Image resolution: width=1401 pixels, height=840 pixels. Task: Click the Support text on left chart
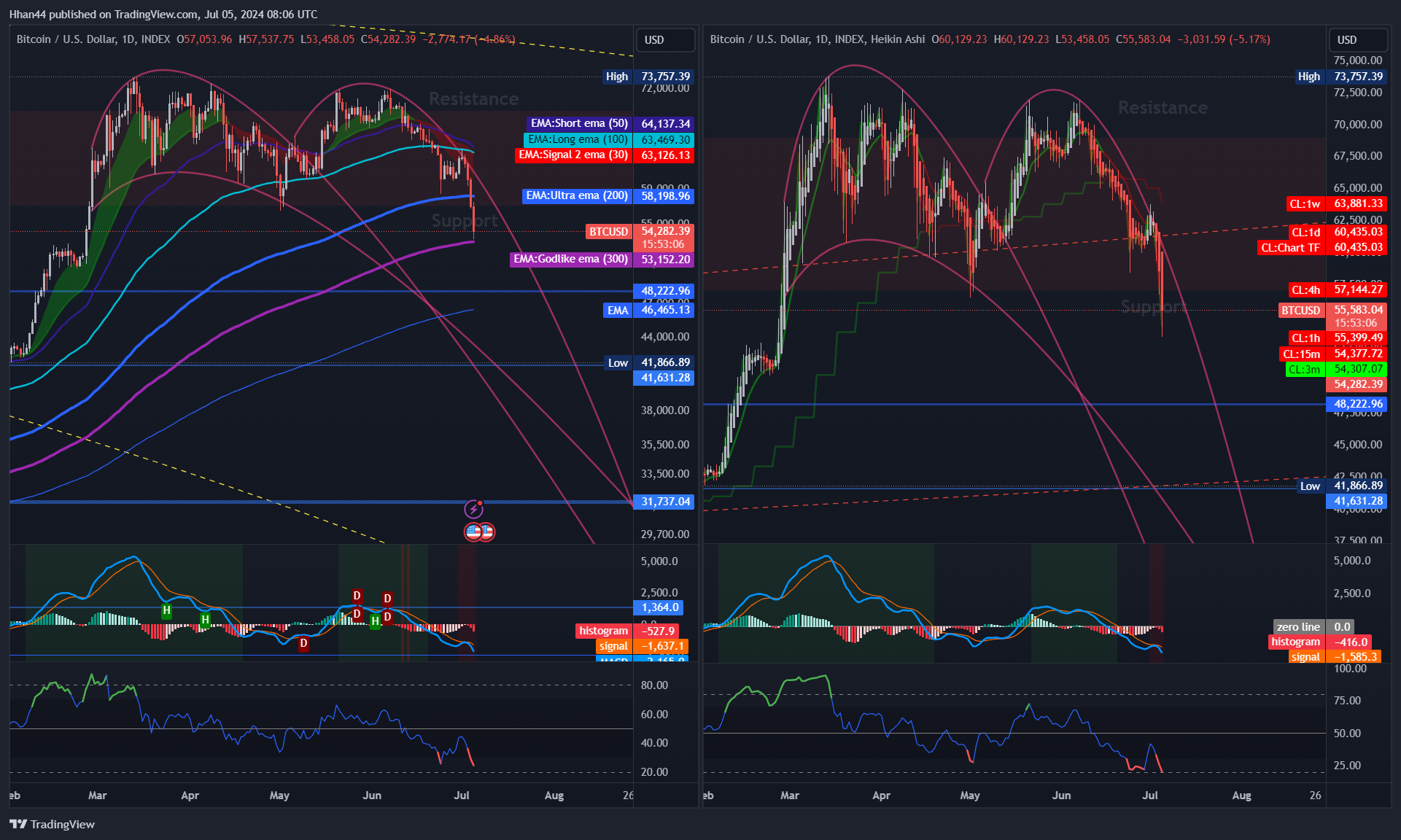click(x=465, y=220)
